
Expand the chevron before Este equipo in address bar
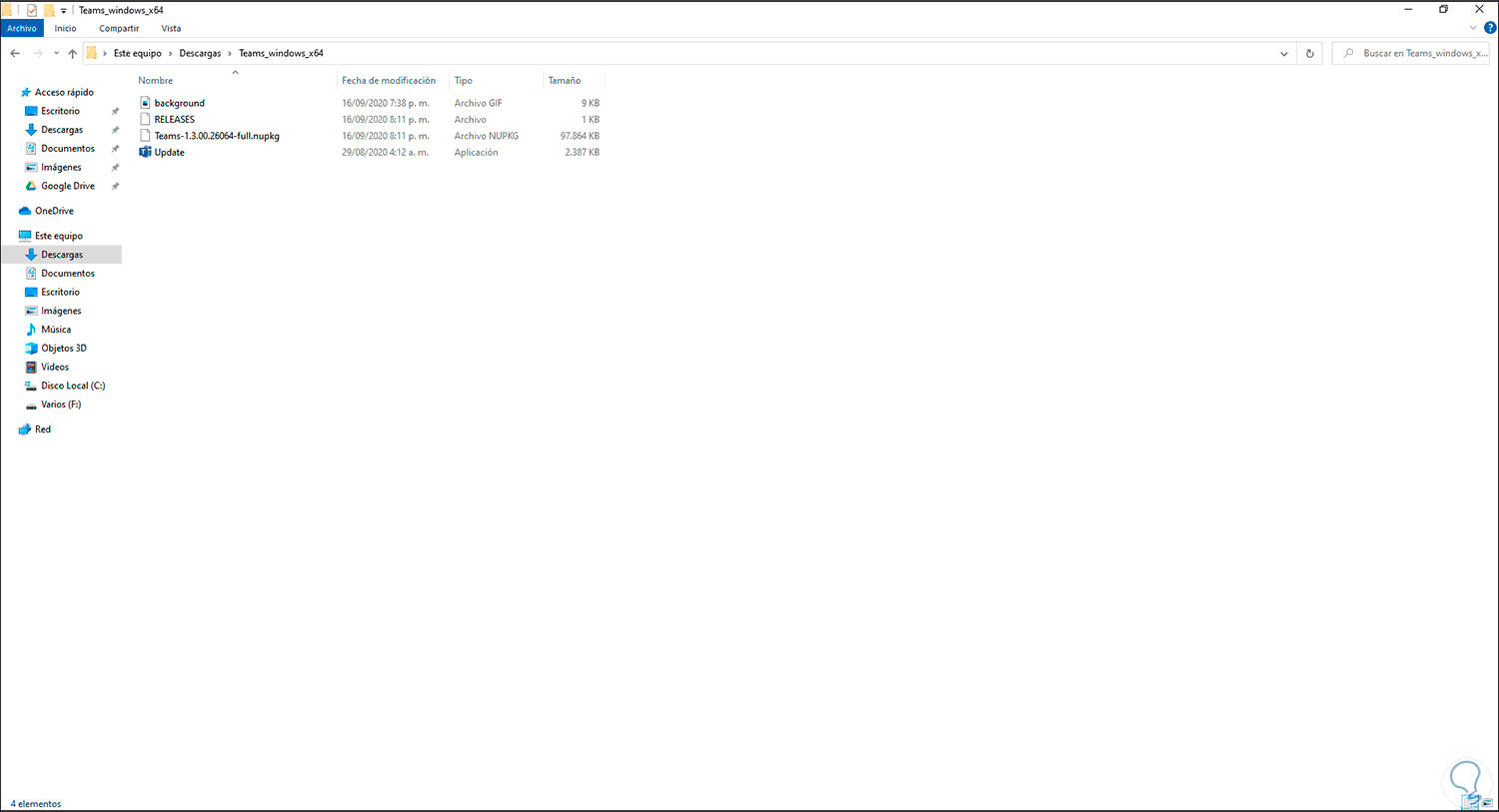click(x=105, y=53)
